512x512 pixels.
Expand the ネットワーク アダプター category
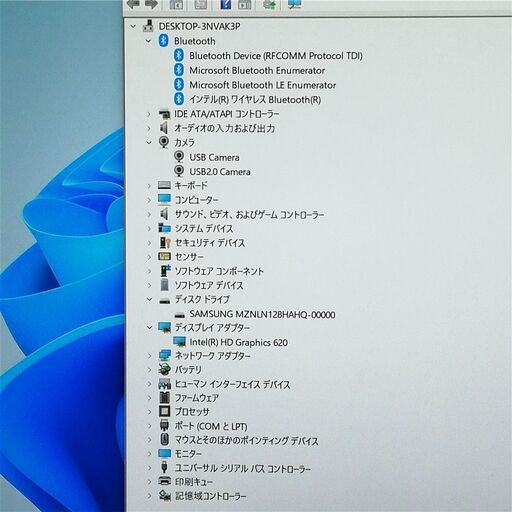click(149, 356)
